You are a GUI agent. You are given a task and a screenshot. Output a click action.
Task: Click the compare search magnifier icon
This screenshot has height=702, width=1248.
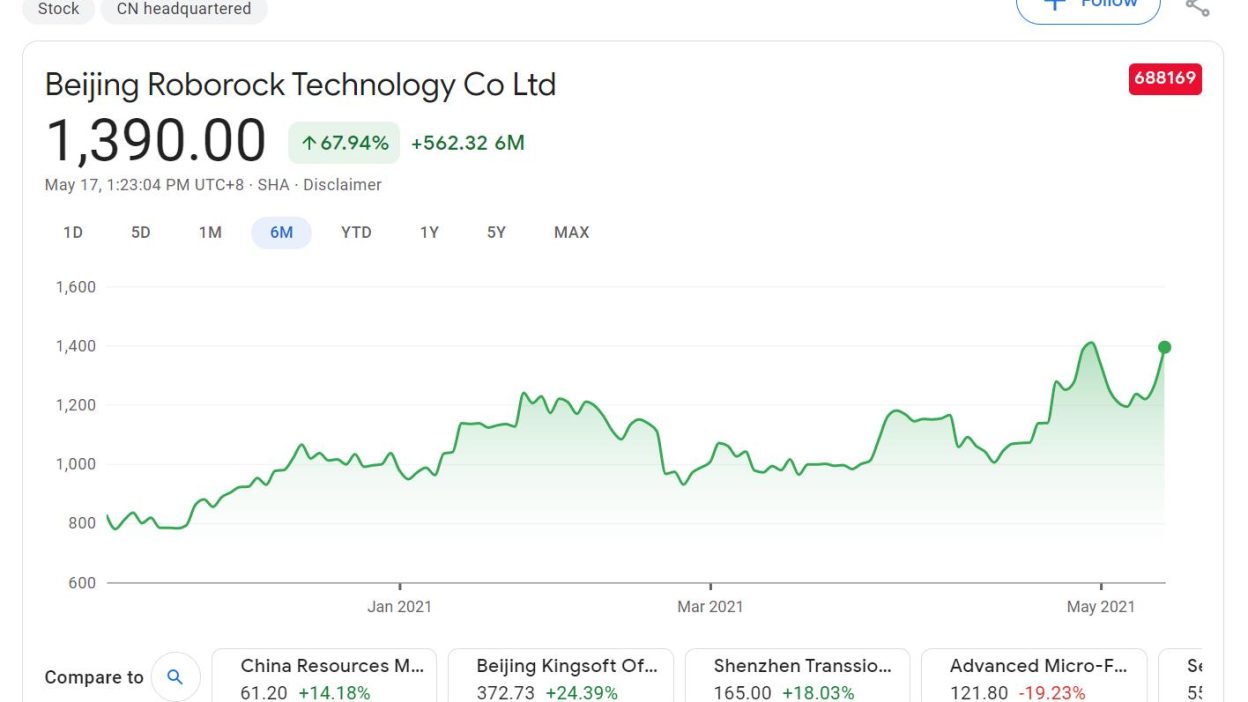[x=175, y=677]
